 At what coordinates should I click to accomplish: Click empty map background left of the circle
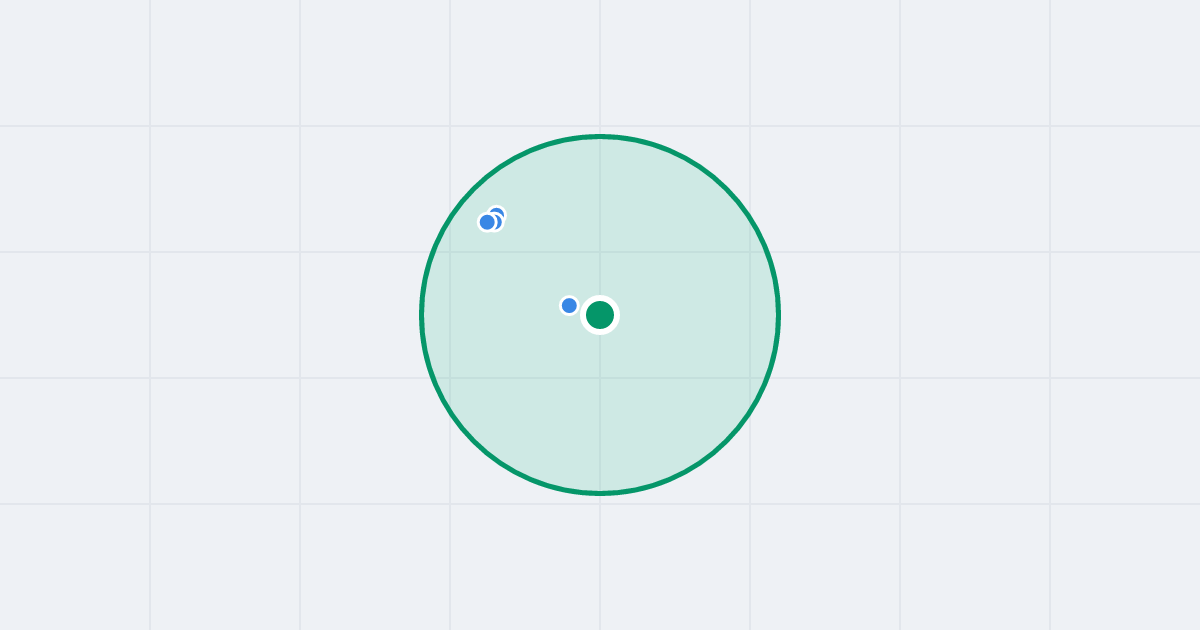pyautogui.click(x=250, y=315)
